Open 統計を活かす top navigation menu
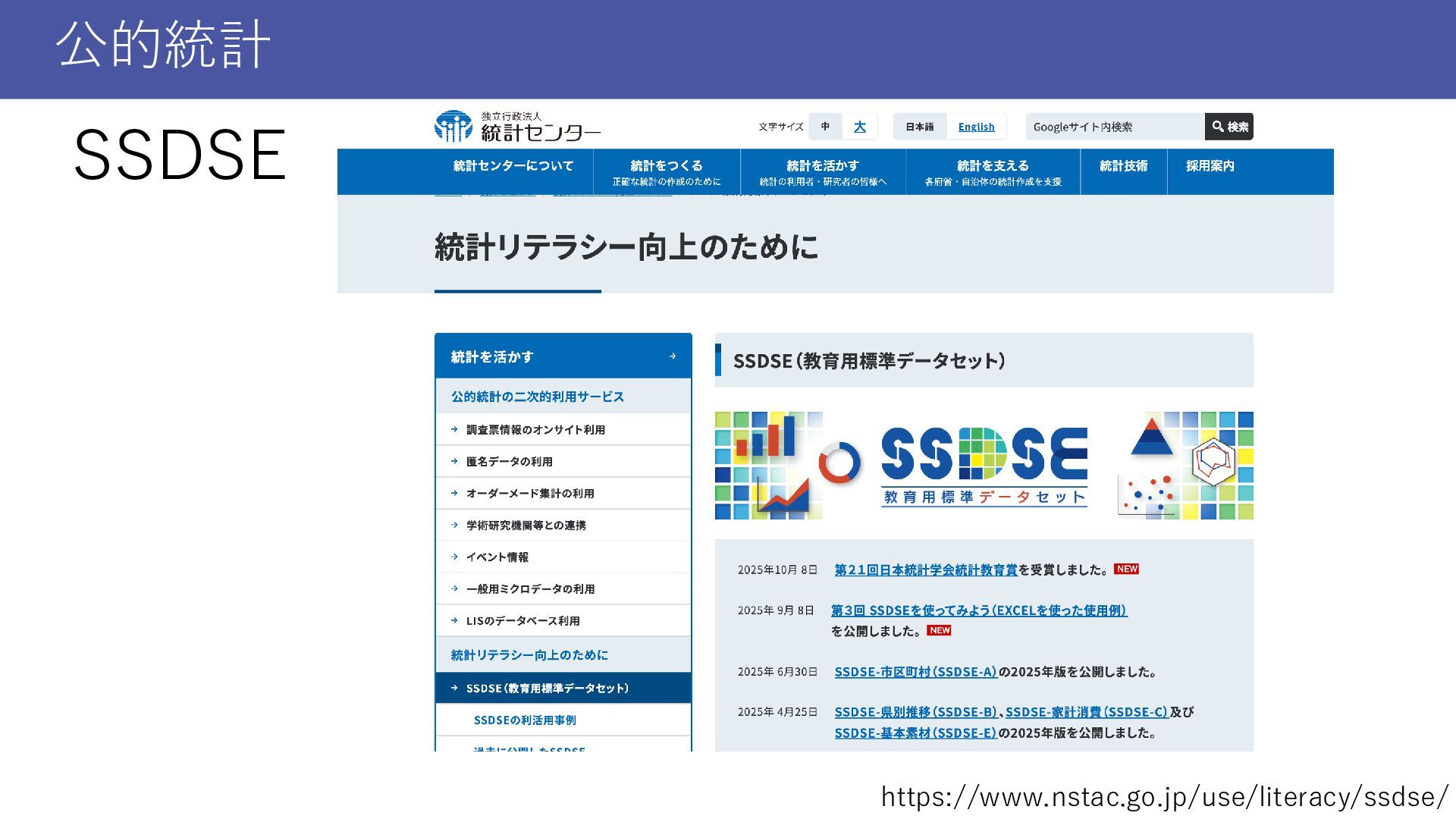This screenshot has height=819, width=1456. point(823,172)
